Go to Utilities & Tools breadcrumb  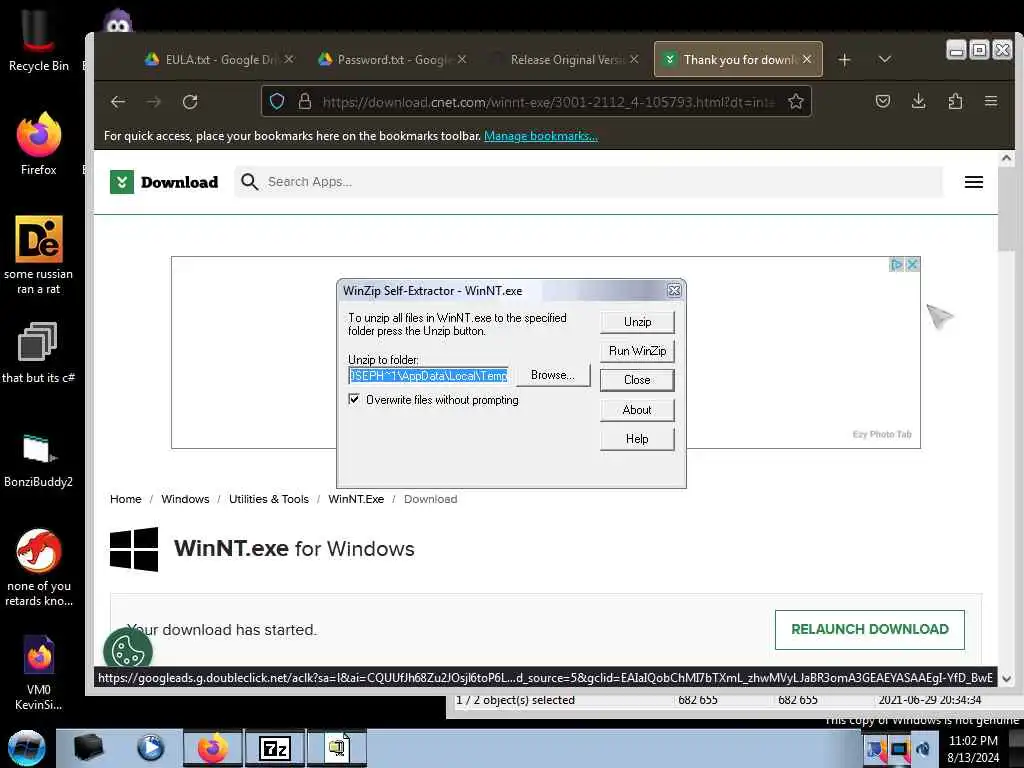(268, 499)
